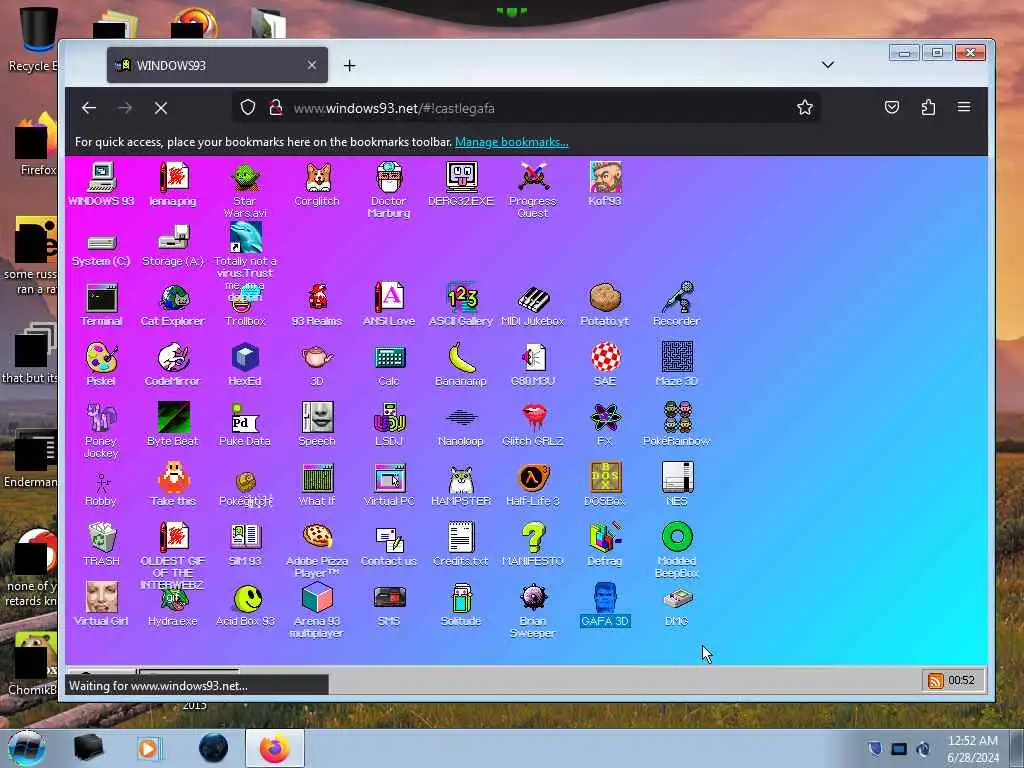Open Adobe Pizza Player
Image resolution: width=1024 pixels, height=768 pixels.
[x=317, y=550]
